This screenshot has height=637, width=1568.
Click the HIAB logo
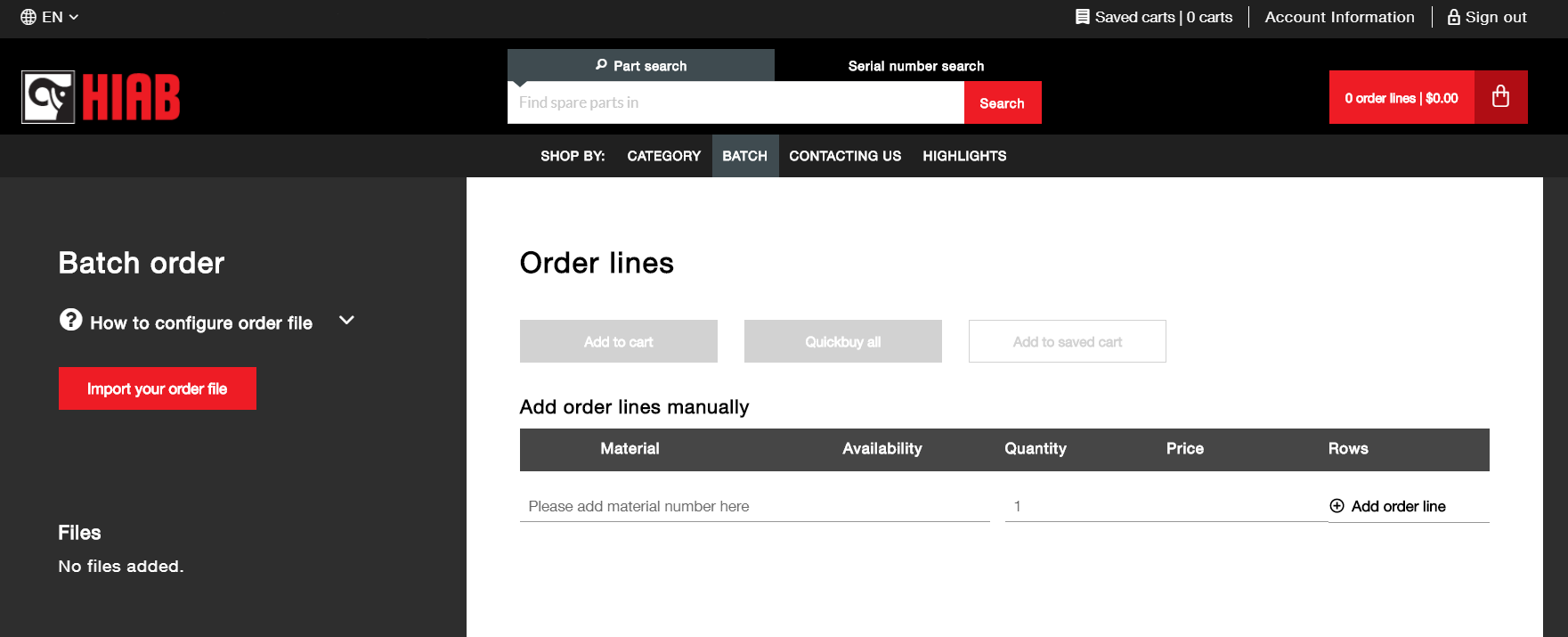[101, 97]
